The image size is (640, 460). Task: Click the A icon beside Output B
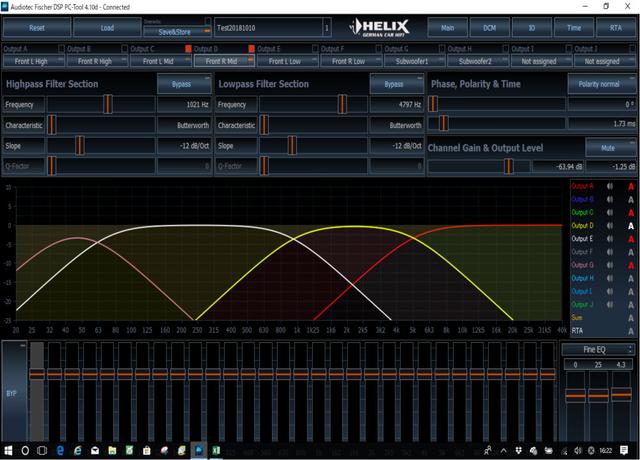tap(631, 199)
